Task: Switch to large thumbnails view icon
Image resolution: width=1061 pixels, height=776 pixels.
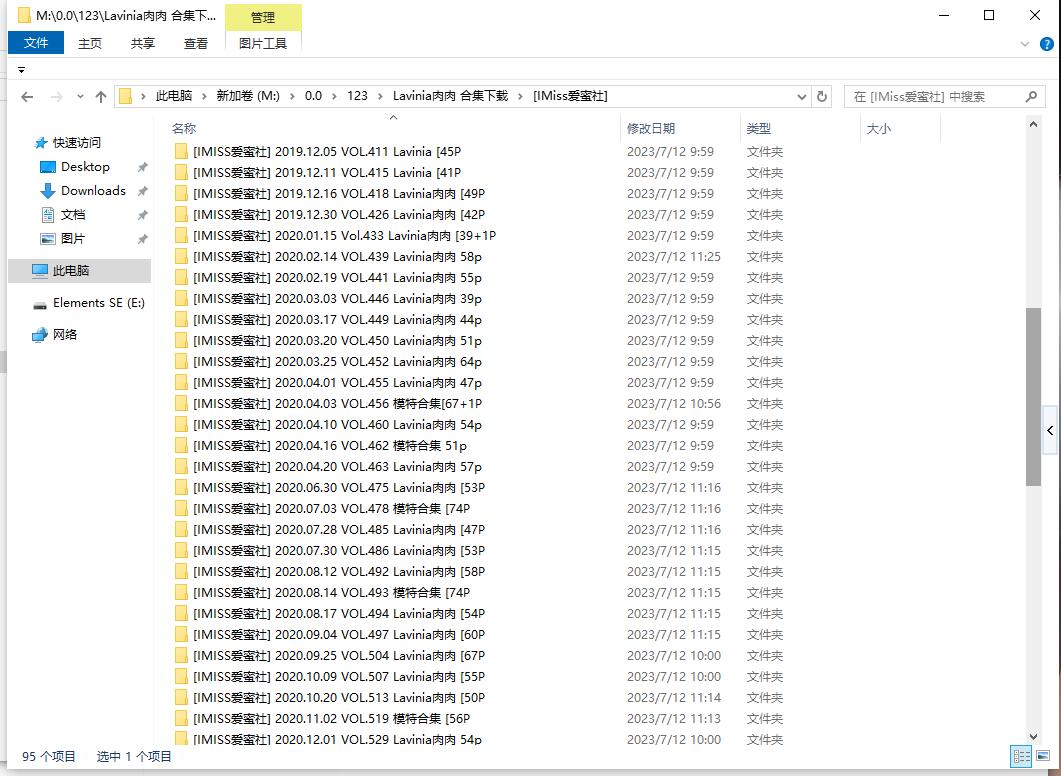Action: pos(1043,756)
